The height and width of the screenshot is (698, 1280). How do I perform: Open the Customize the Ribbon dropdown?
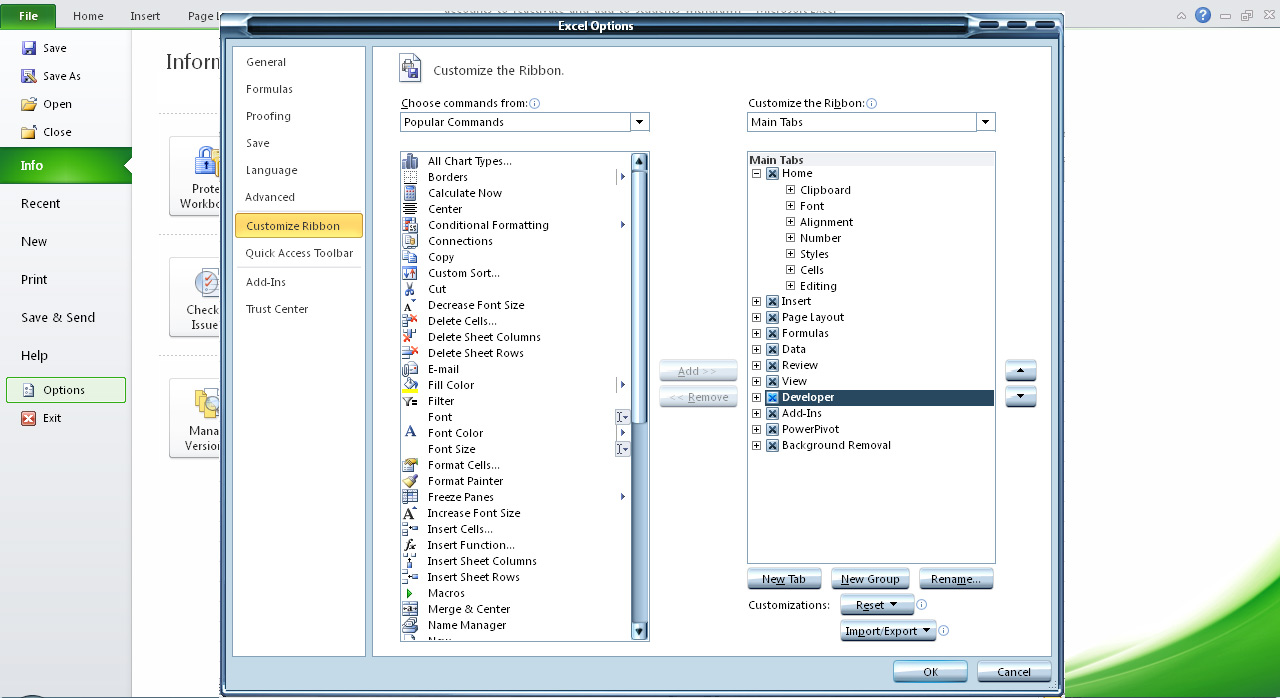[986, 122]
